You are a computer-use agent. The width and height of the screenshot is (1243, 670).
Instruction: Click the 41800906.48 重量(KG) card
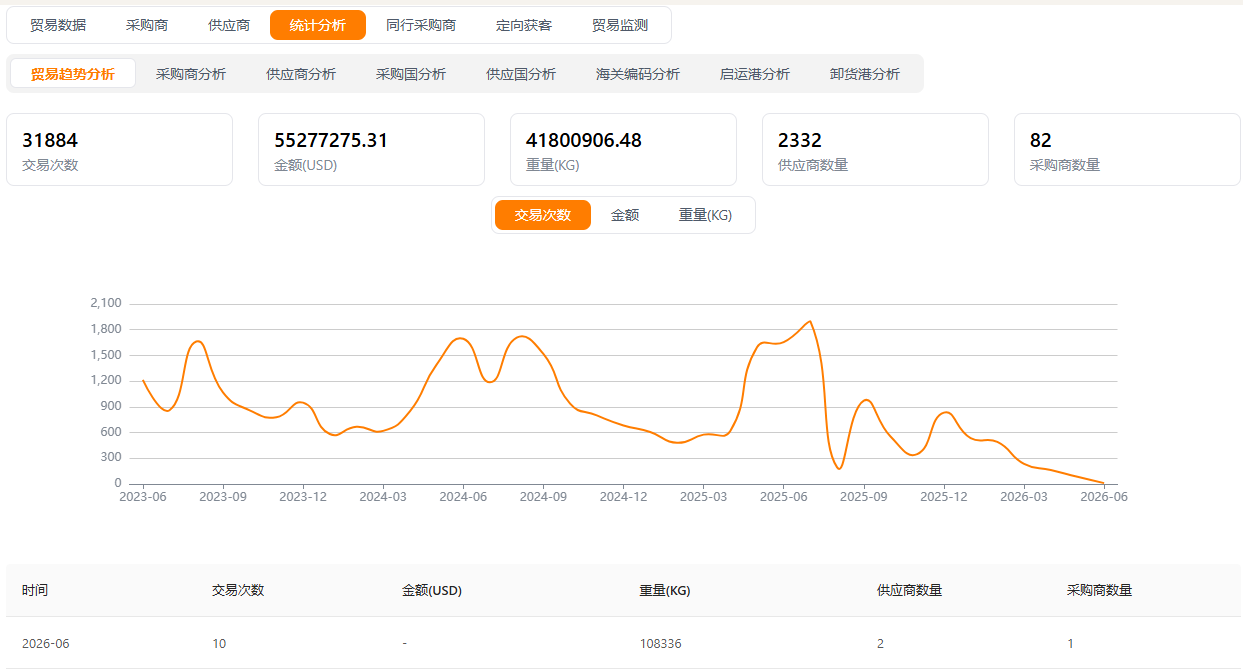[x=623, y=149]
